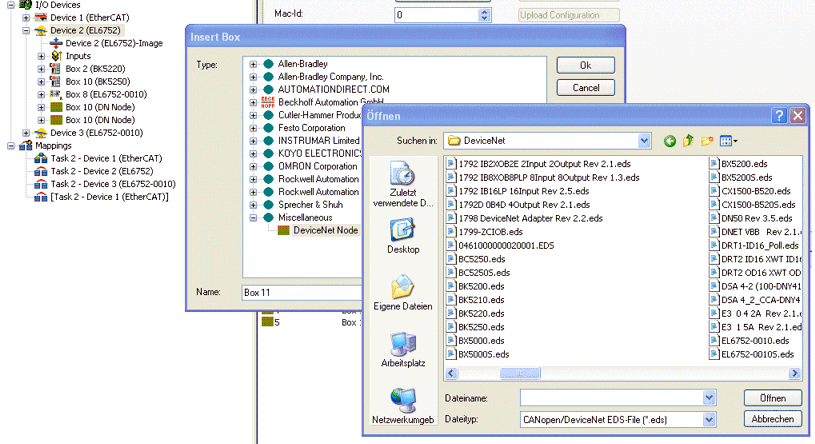Viewport: 815px width, 444px height.
Task: Collapse Miscellaneous type node
Action: [253, 218]
